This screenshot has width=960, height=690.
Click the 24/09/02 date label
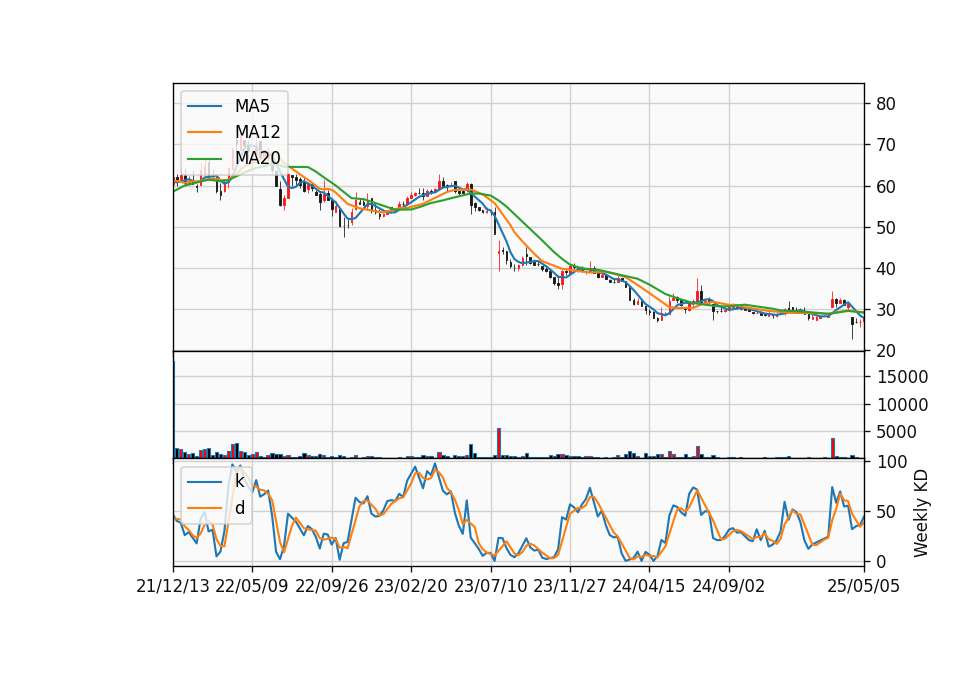tap(729, 586)
